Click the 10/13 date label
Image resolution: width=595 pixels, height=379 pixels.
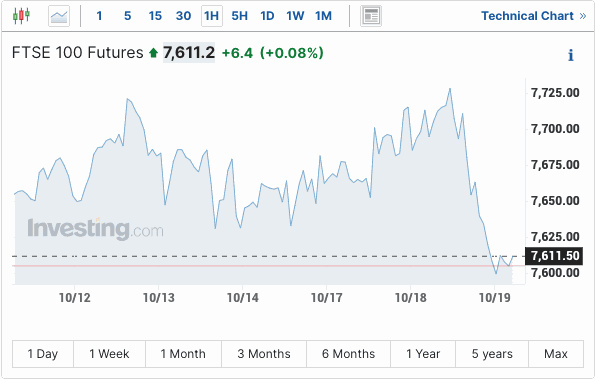point(159,298)
